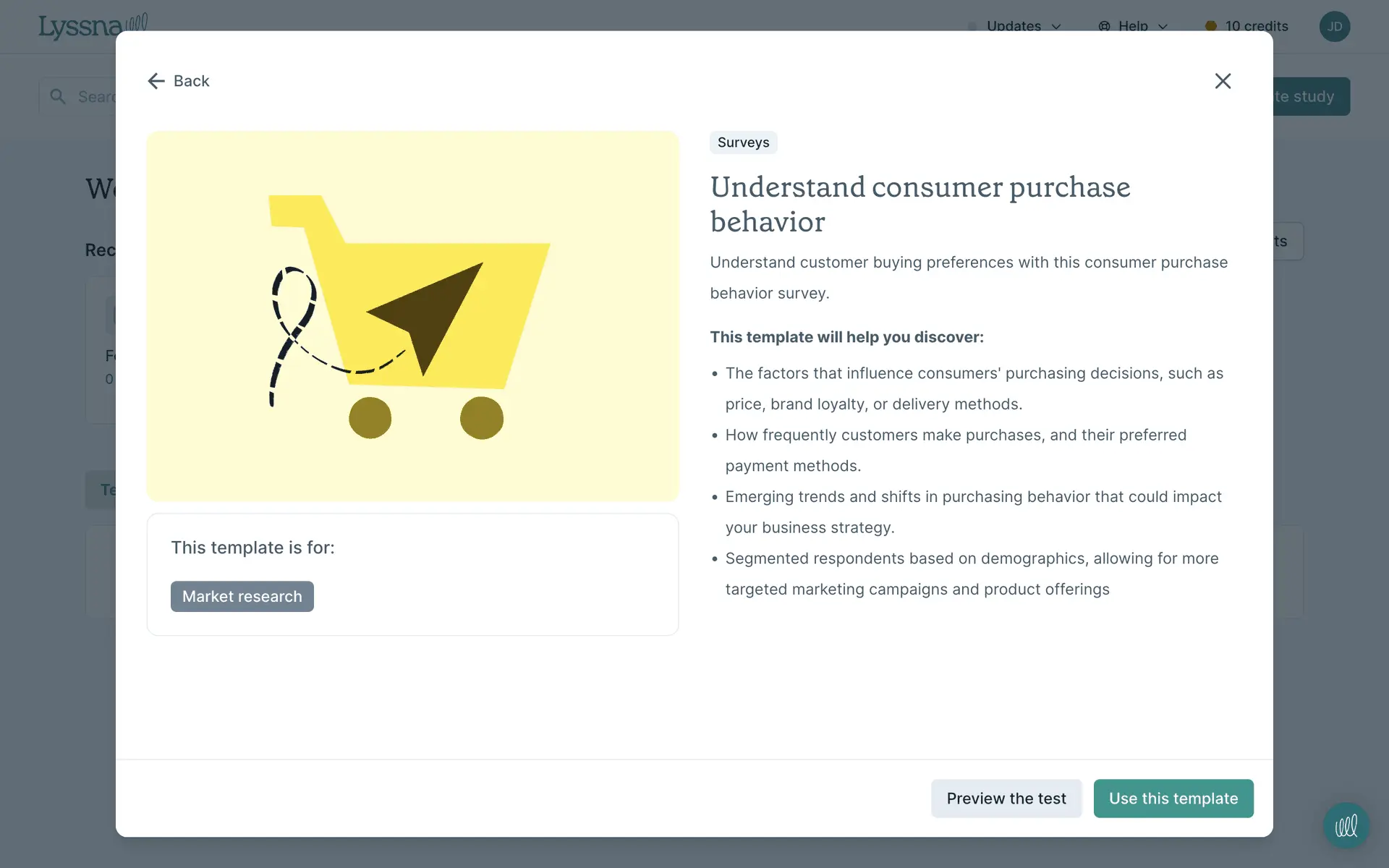Click the search magnifier icon

coord(58,96)
